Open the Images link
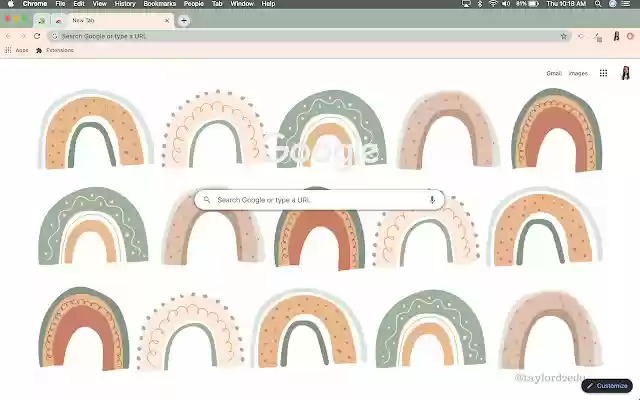640x400 pixels. [x=578, y=73]
